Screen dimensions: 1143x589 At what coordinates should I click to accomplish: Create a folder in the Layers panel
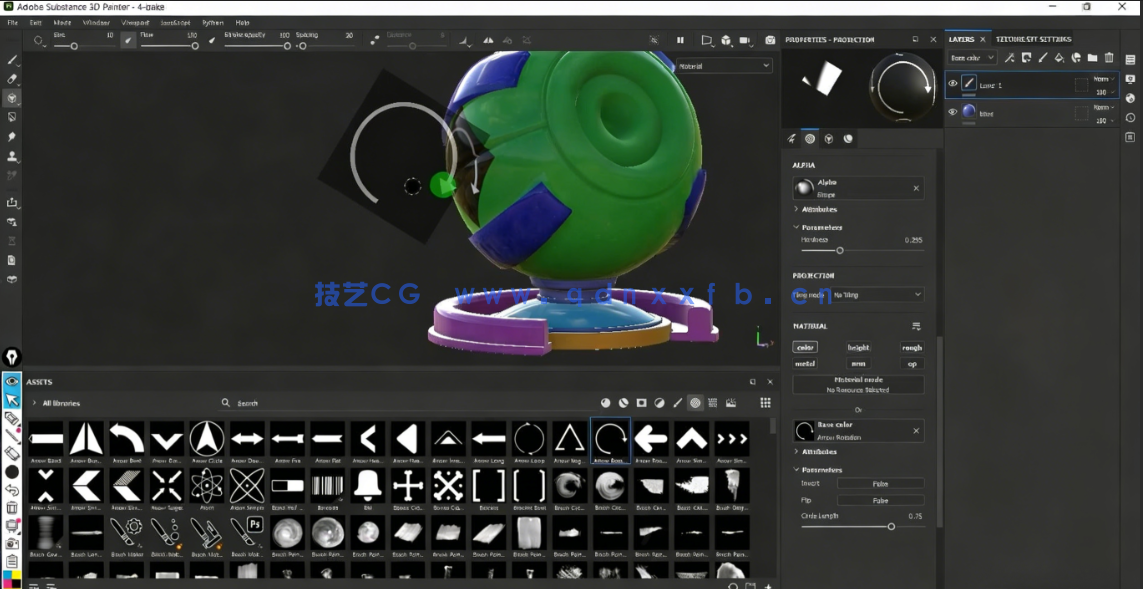pyautogui.click(x=1093, y=57)
